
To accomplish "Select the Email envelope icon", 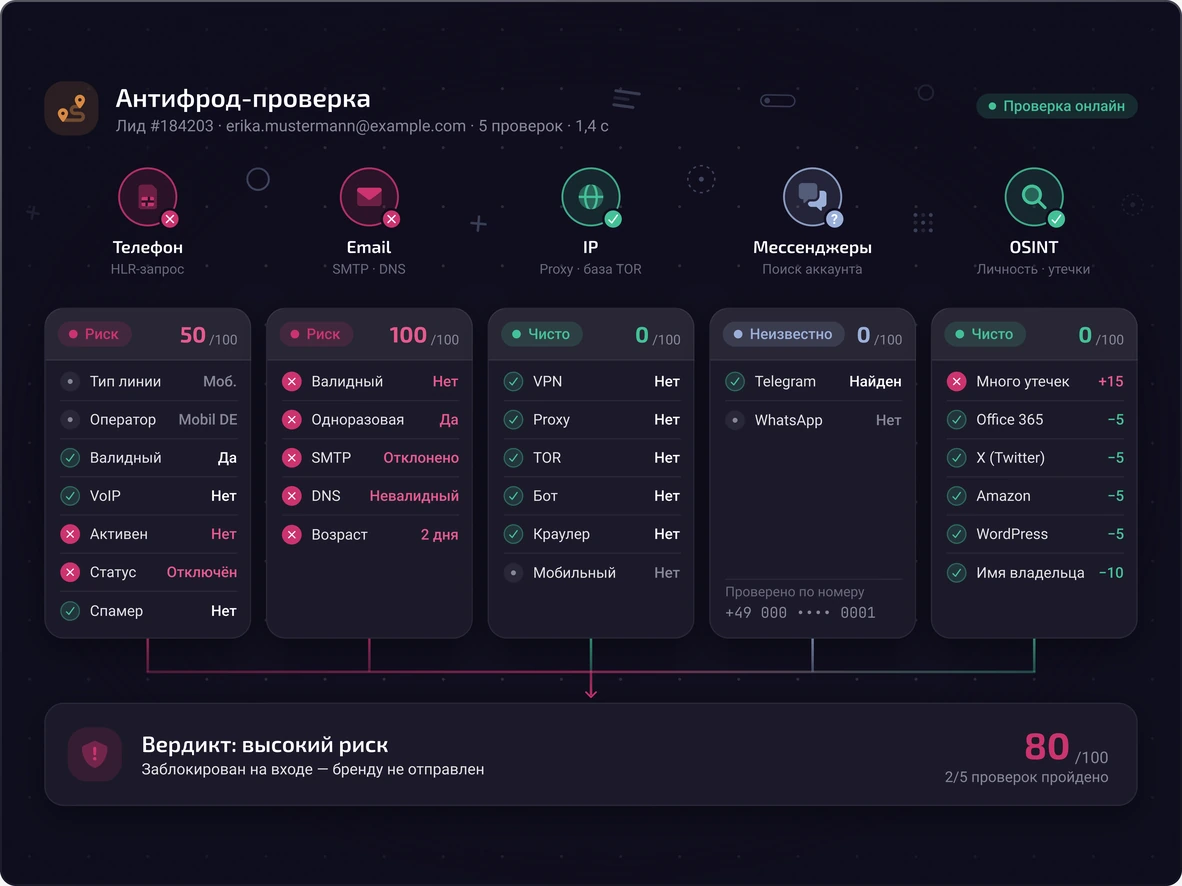I will [369, 198].
